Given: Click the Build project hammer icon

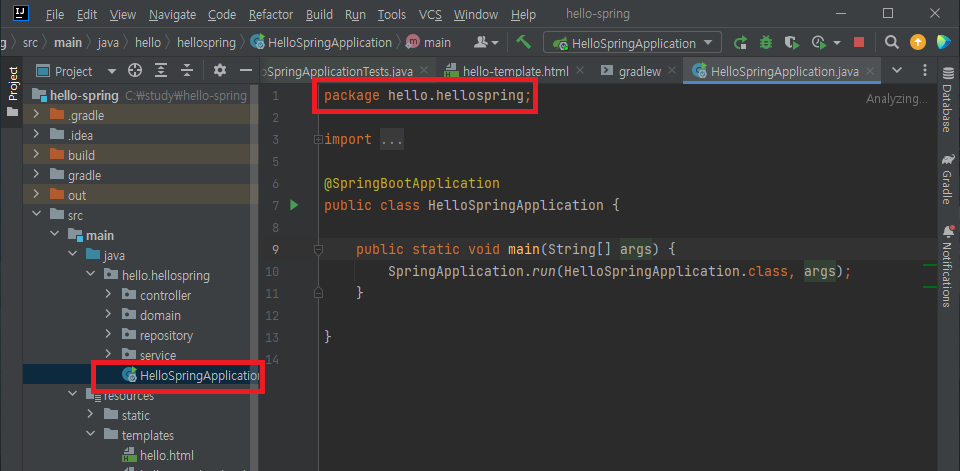Looking at the screenshot, I should coord(523,42).
